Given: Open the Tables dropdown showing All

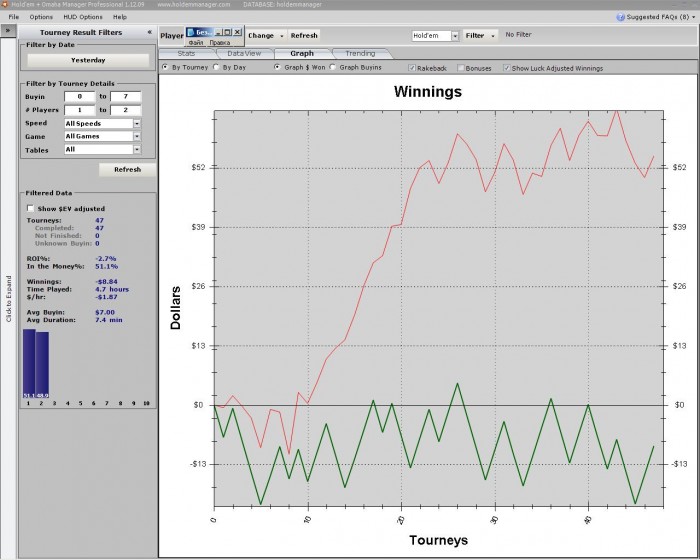Looking at the screenshot, I should (137, 150).
